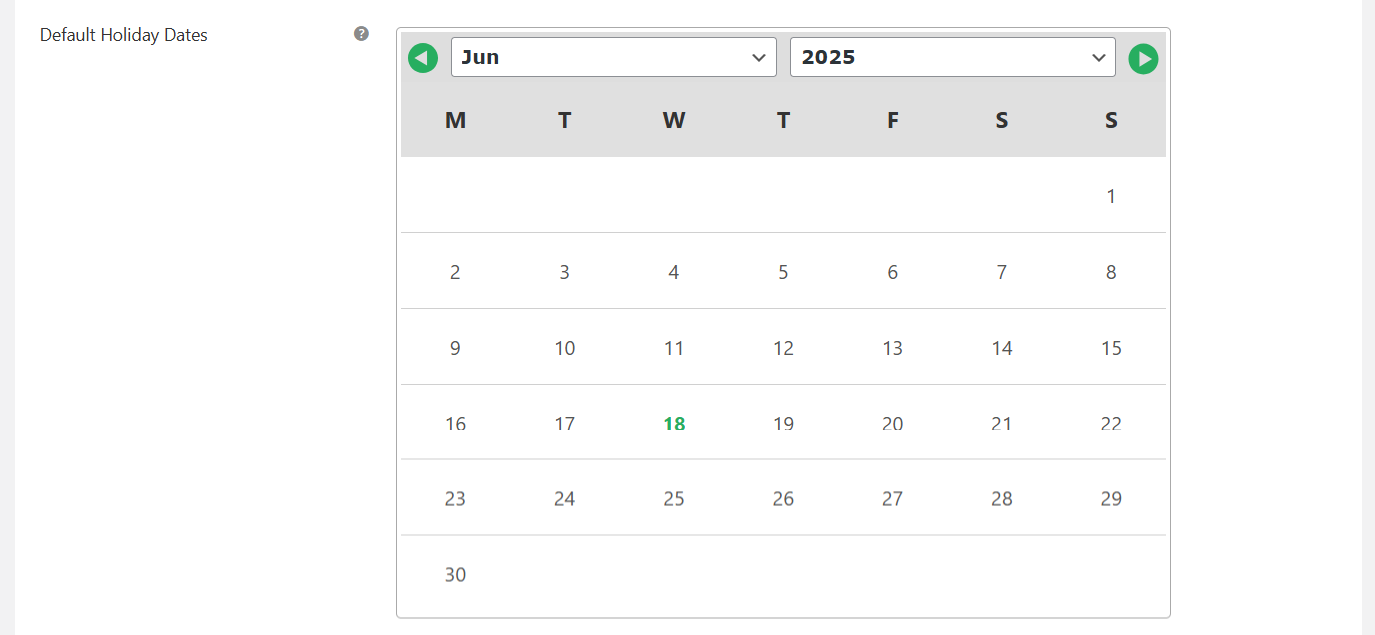Choose June 2 in the calendar
The image size is (1375, 635).
point(455,272)
